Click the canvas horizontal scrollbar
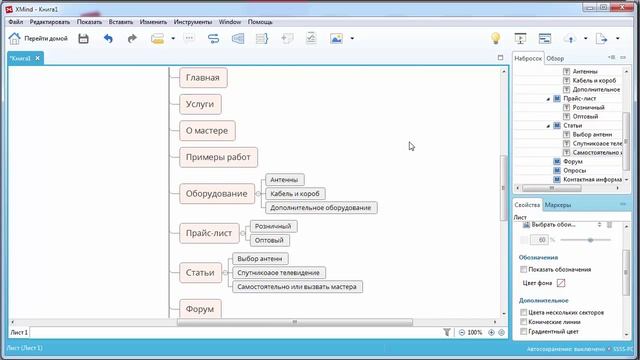640x360 pixels. [x=295, y=322]
